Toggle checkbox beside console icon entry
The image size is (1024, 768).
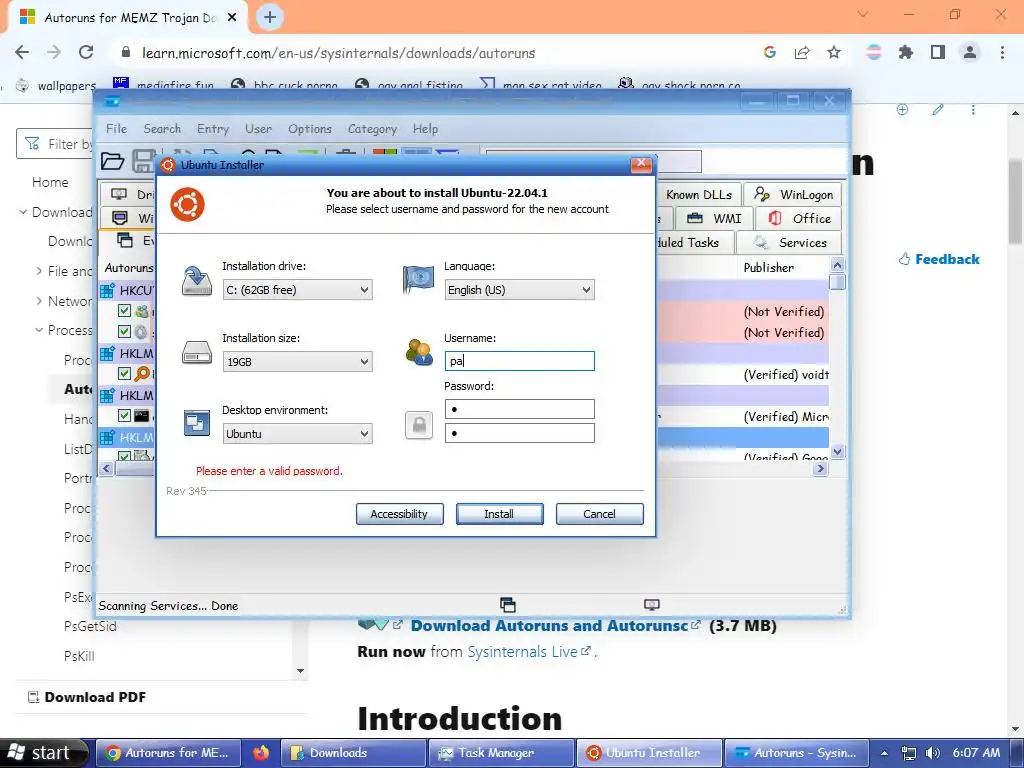tap(124, 415)
